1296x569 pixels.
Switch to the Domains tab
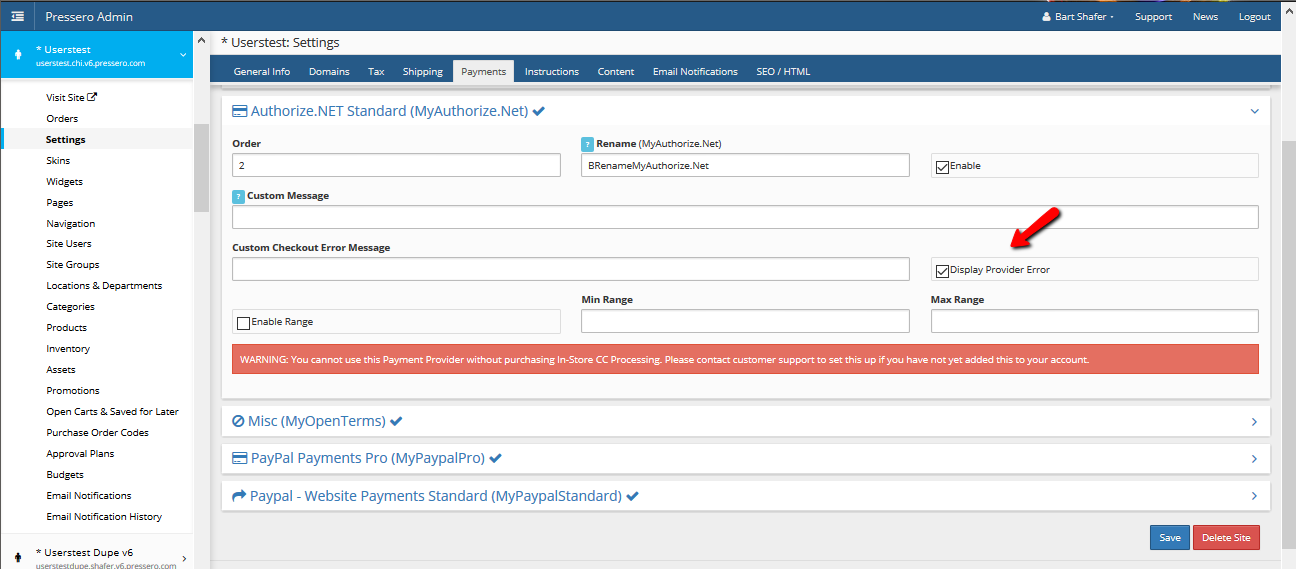point(329,72)
